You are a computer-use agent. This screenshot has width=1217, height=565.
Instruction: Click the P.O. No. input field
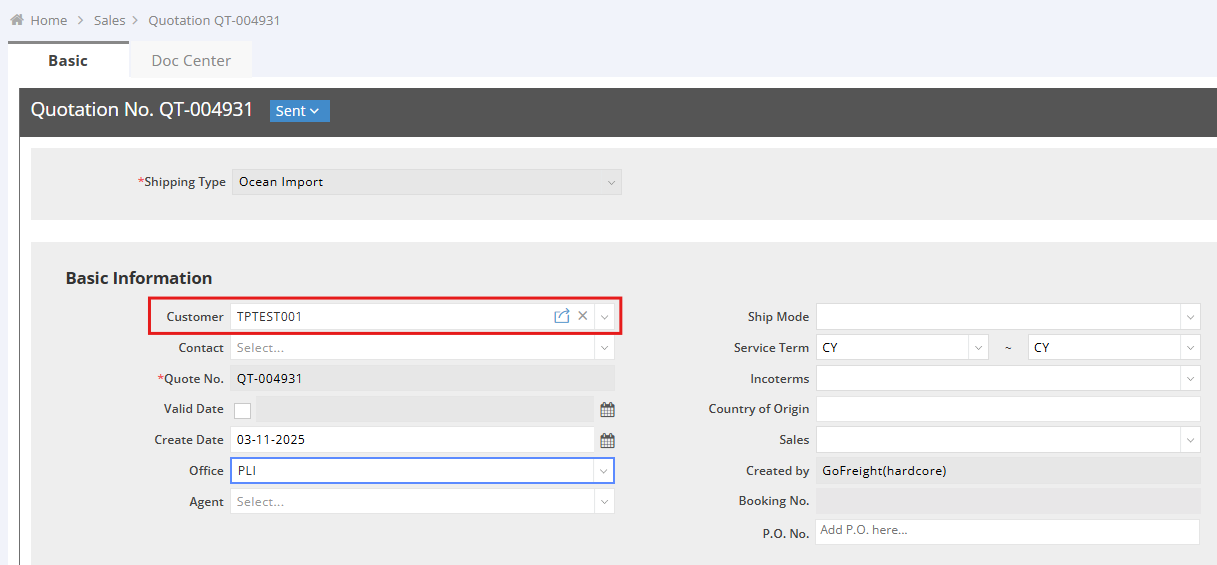click(x=1007, y=532)
